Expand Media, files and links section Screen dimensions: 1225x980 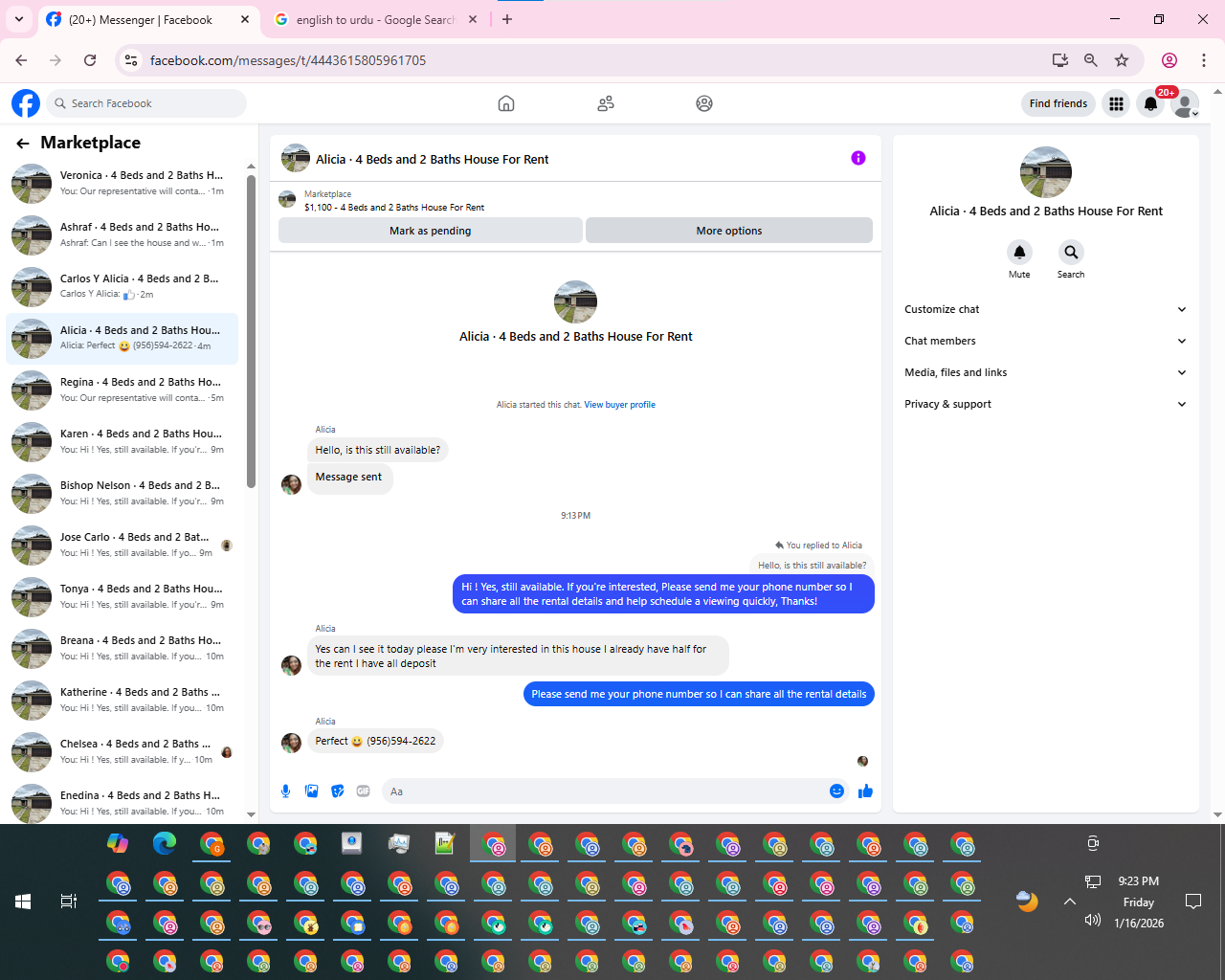click(1045, 372)
